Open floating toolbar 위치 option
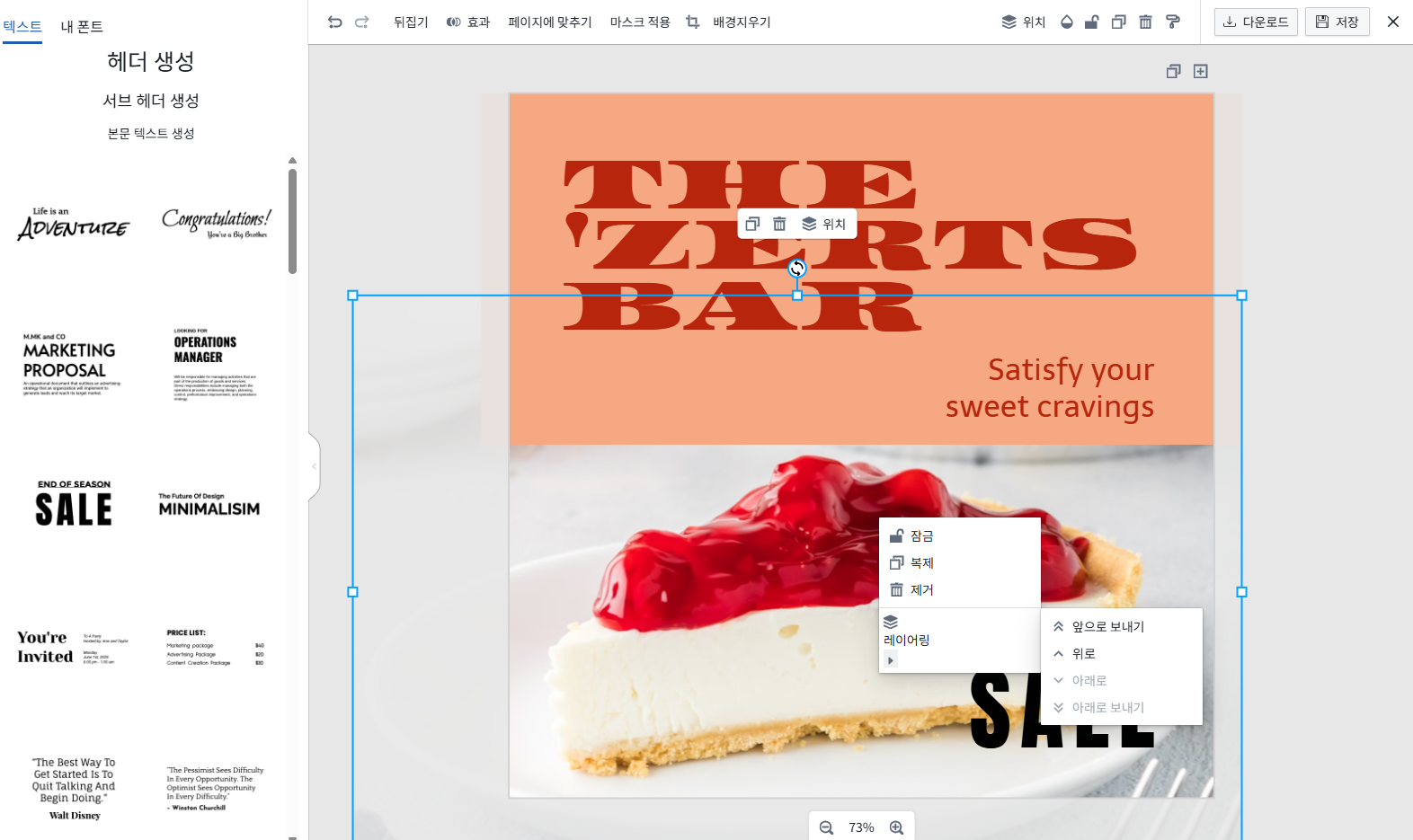The width and height of the screenshot is (1413, 840). [823, 224]
